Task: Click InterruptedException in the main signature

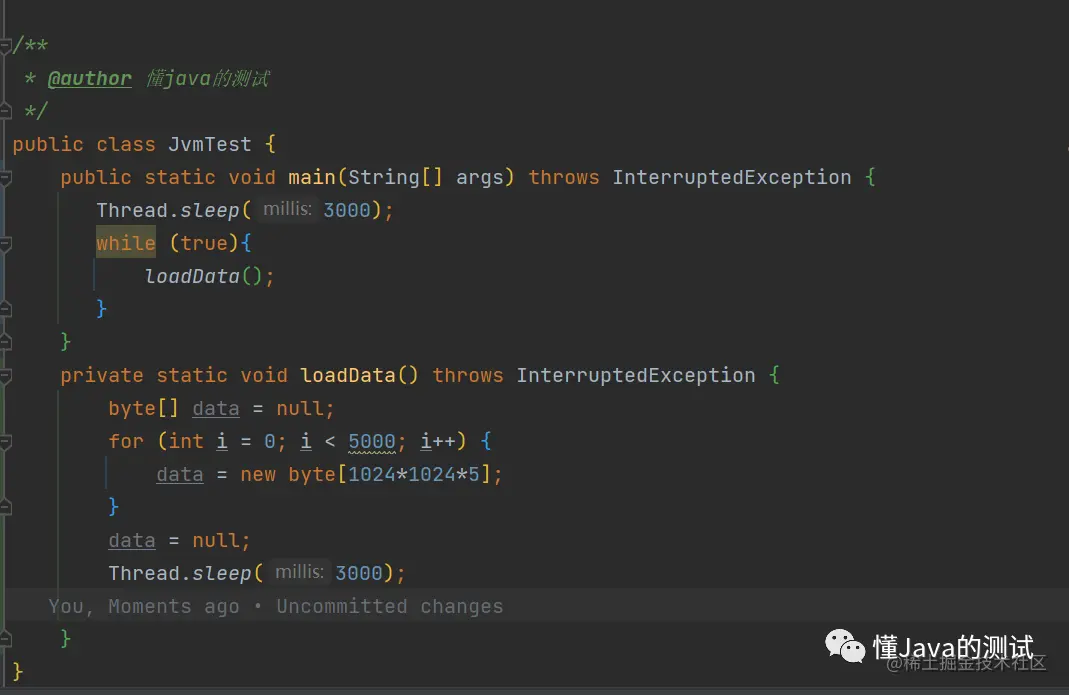Action: click(x=732, y=177)
